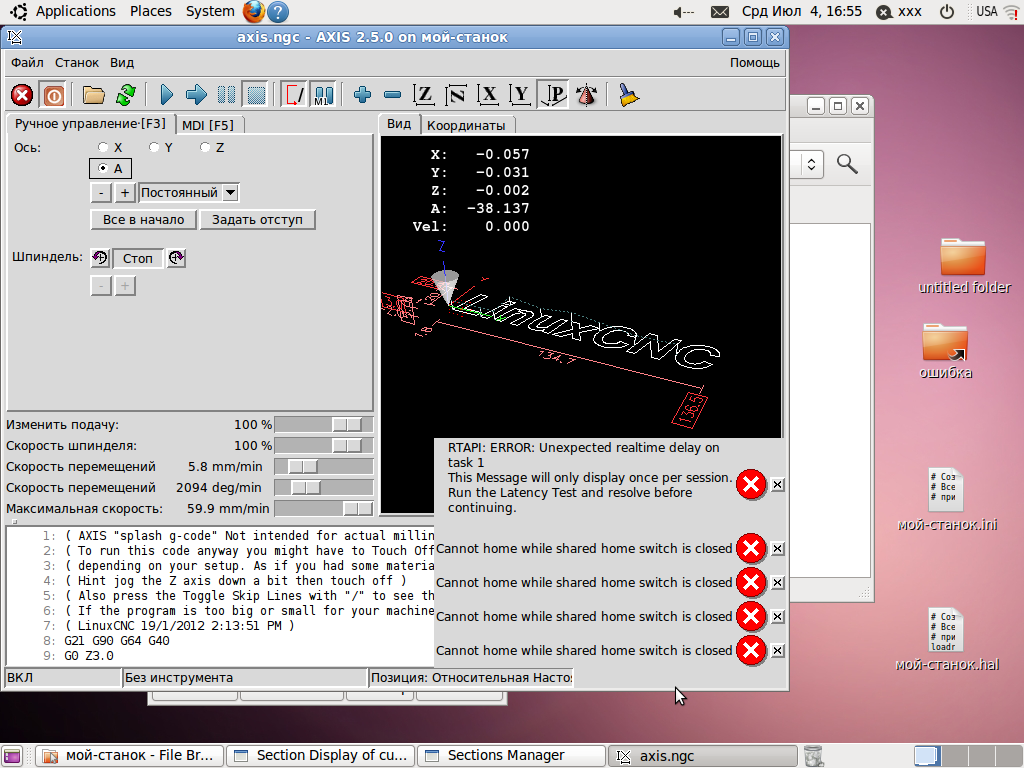
Task: Select the untitled folder desktop icon
Action: click(964, 266)
